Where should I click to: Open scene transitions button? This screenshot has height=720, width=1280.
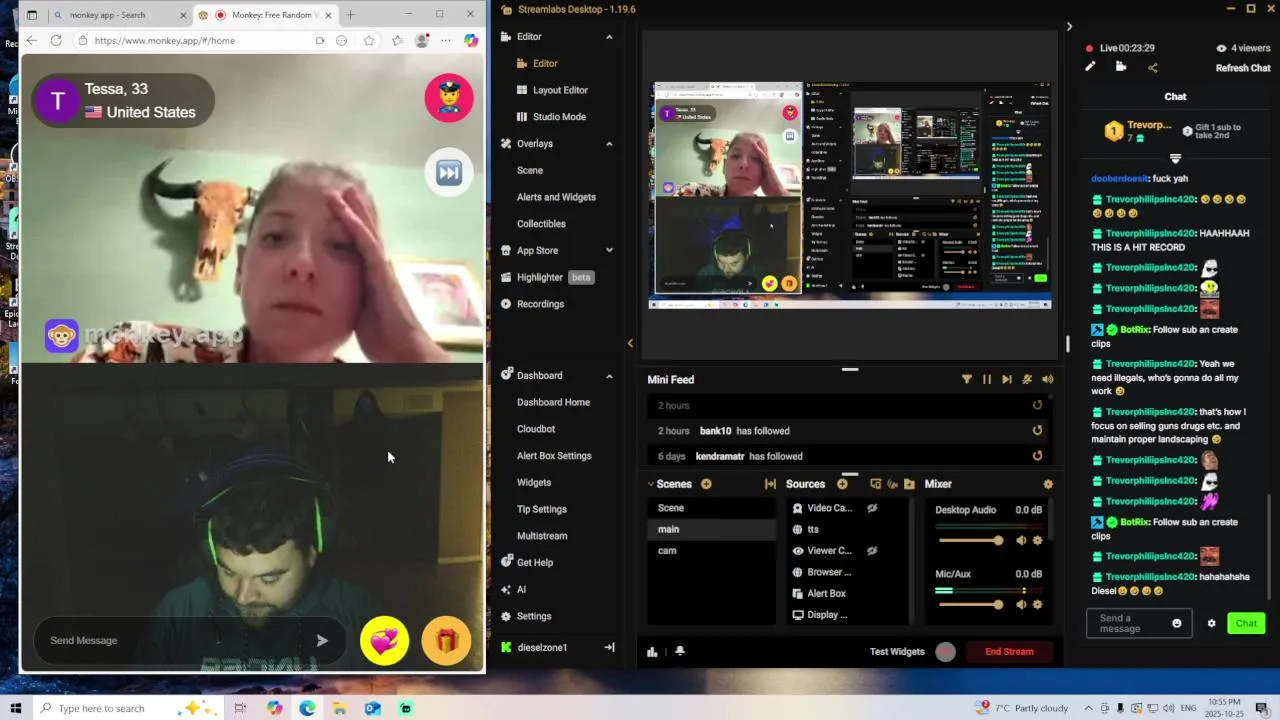(x=770, y=484)
